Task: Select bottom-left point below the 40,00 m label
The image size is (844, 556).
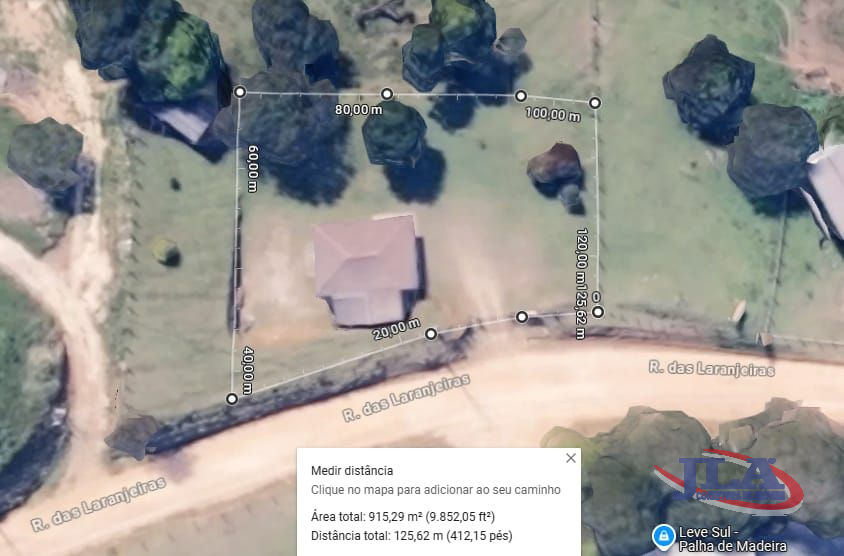Action: click(x=232, y=399)
